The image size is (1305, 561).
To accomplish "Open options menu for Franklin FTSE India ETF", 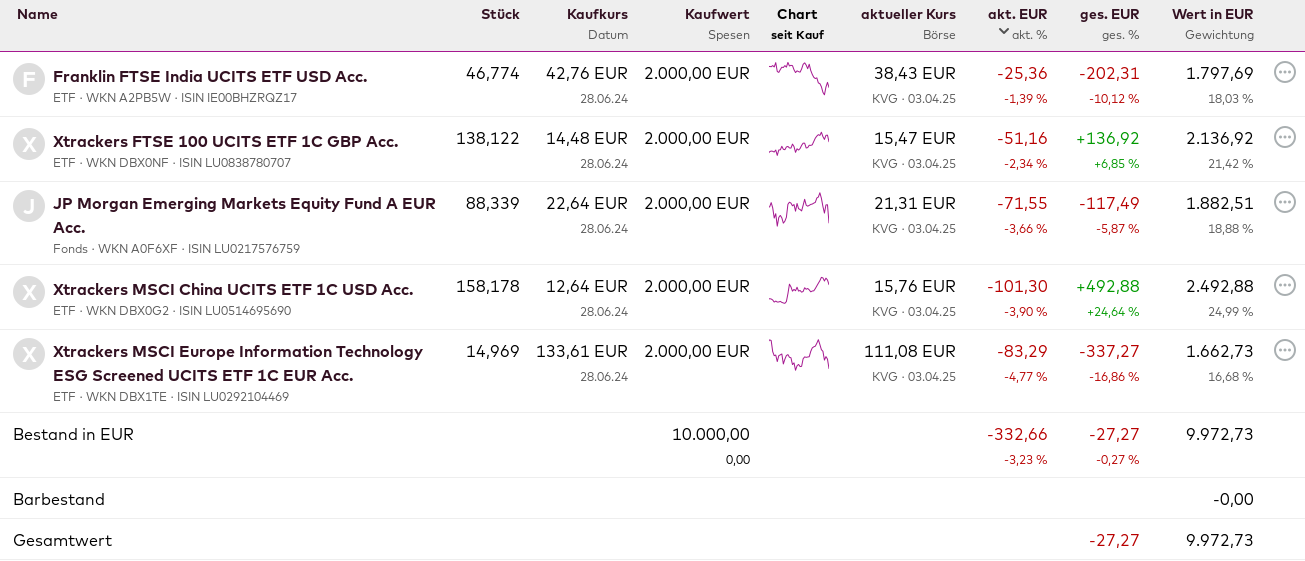I will (1285, 72).
